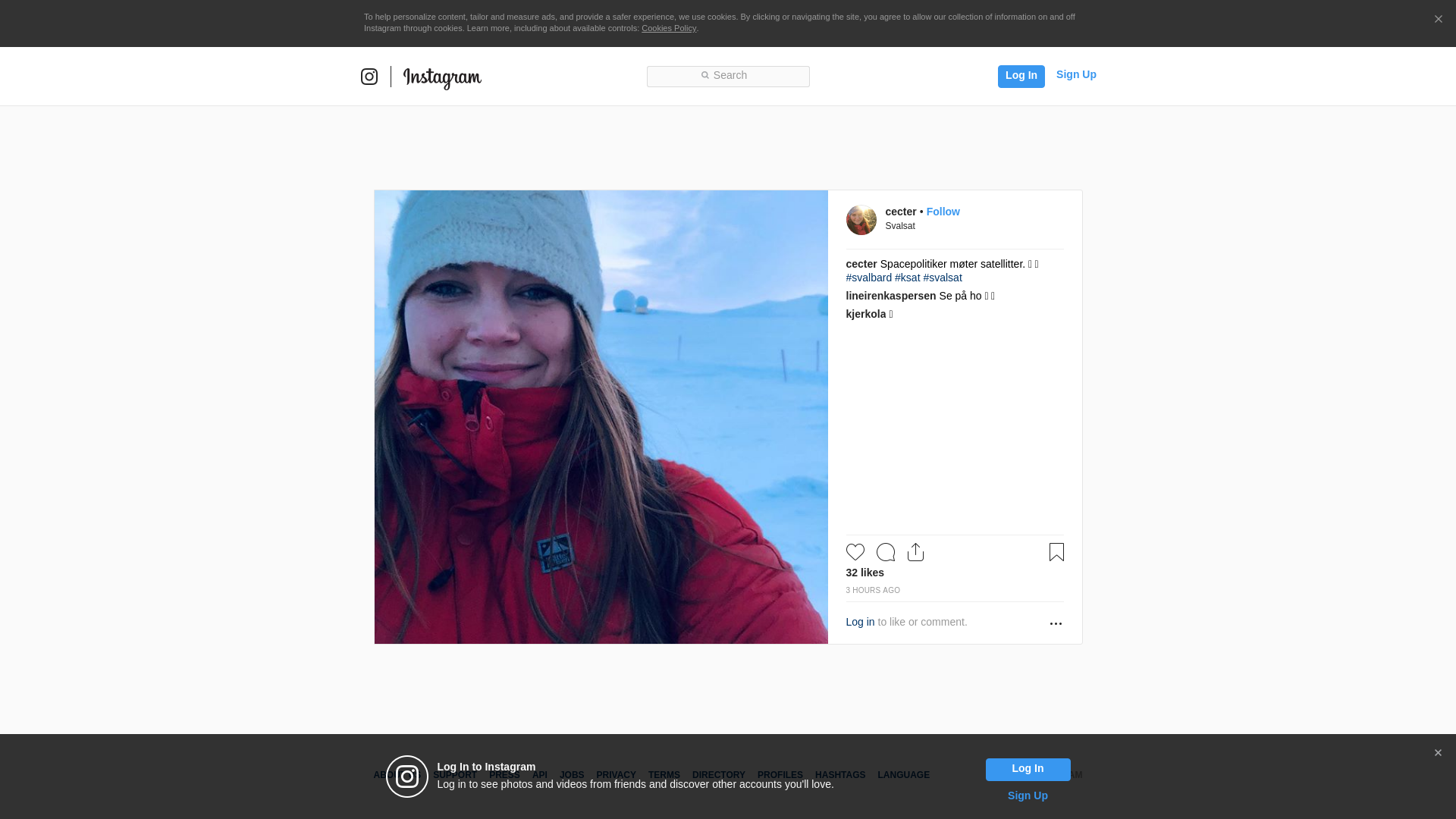1456x819 pixels.
Task: Open the post options three-dot menu
Action: [1056, 623]
